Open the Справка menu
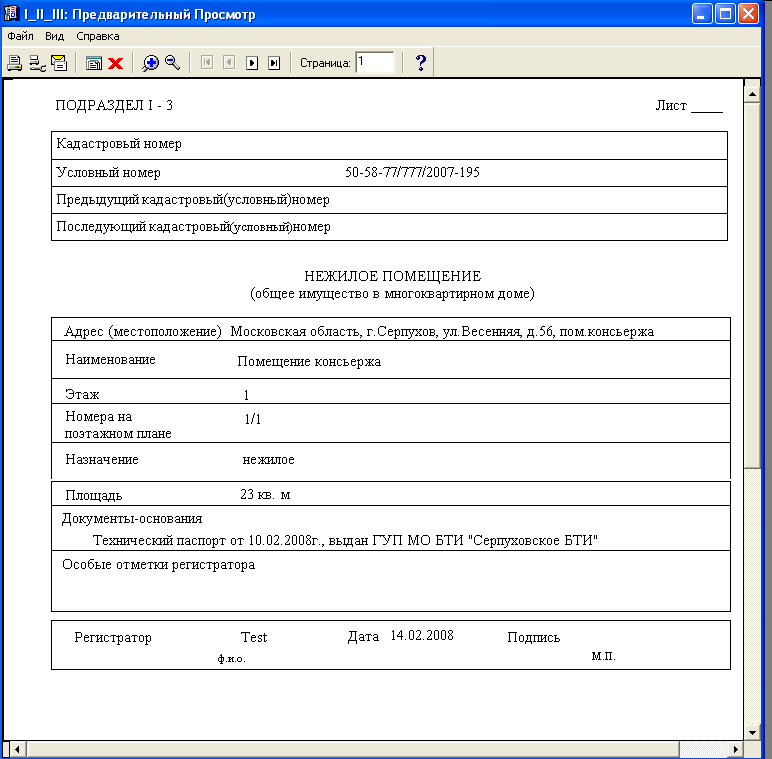Viewport: 772px width, 759px height. click(x=97, y=36)
